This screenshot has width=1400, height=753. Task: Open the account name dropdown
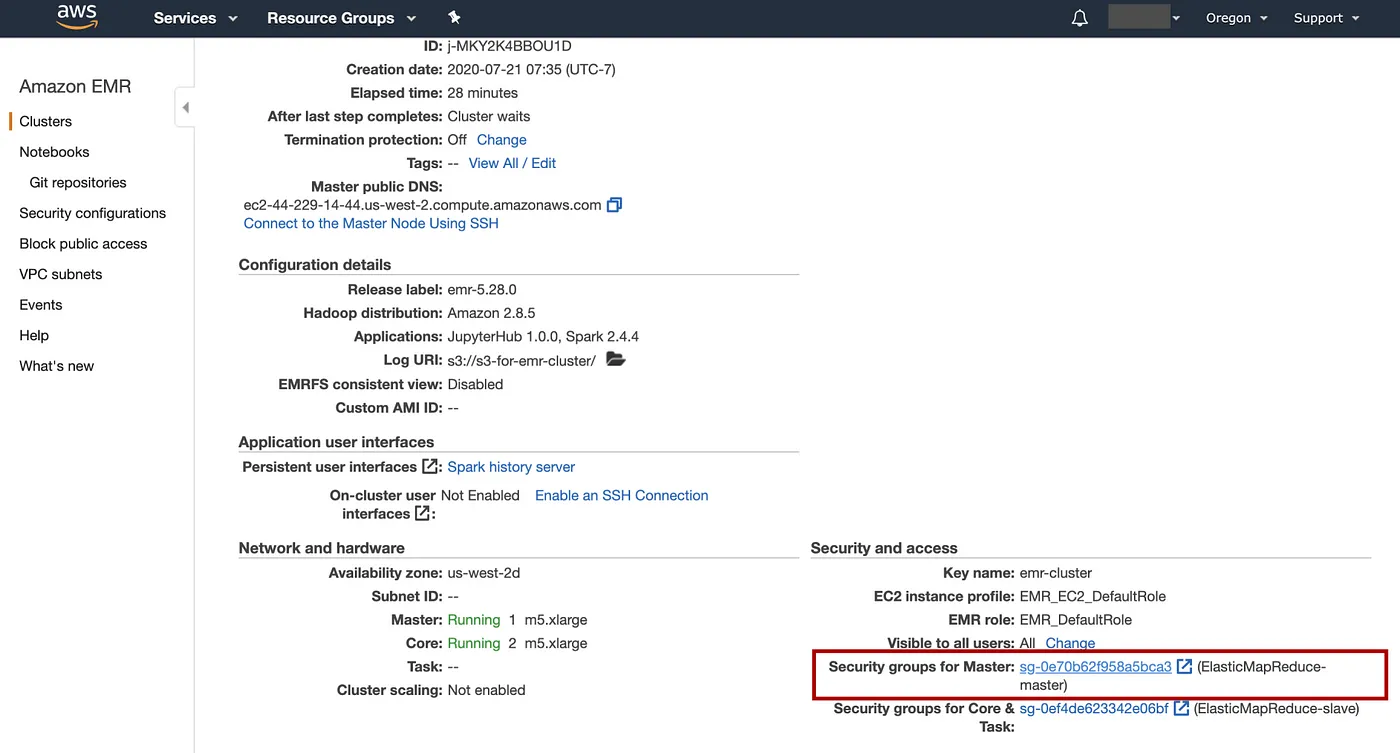[1144, 18]
